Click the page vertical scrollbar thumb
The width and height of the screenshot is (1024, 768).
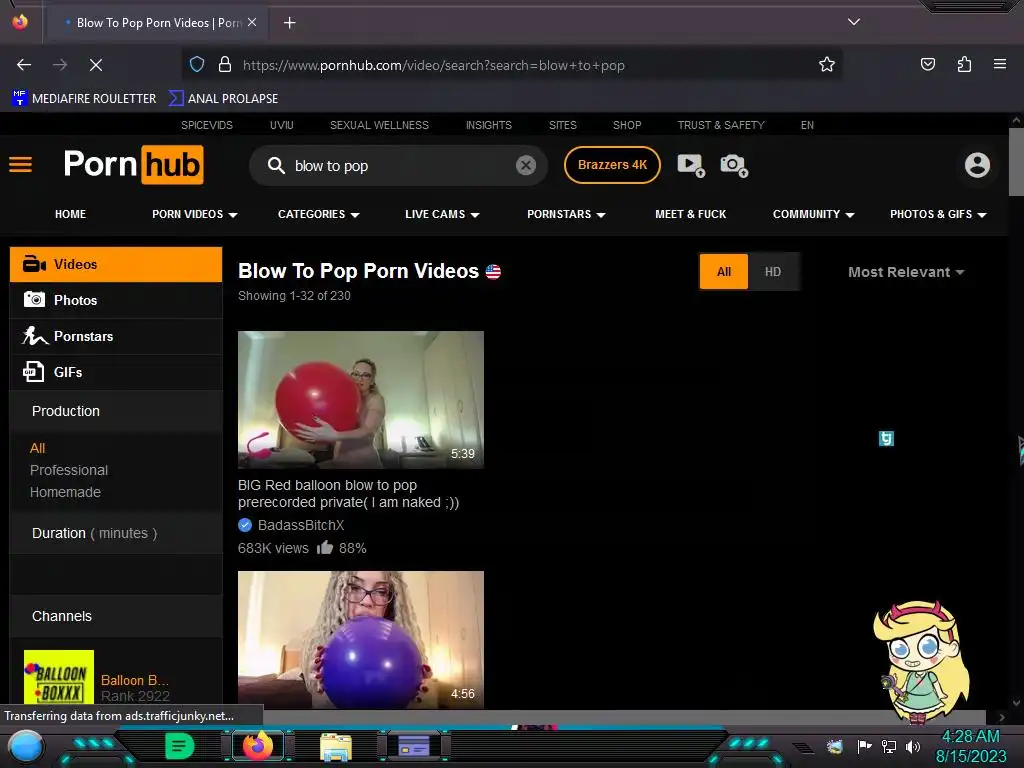1016,161
